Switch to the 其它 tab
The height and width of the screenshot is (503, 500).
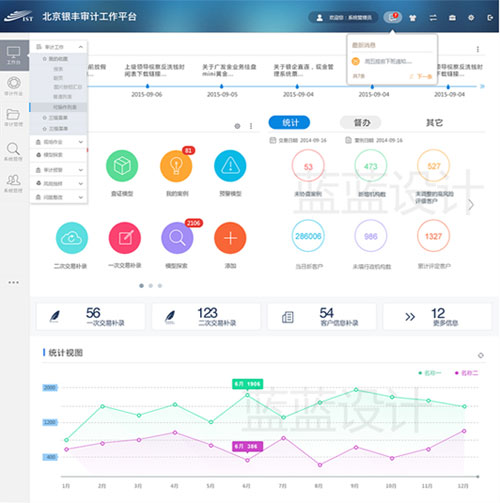(434, 123)
